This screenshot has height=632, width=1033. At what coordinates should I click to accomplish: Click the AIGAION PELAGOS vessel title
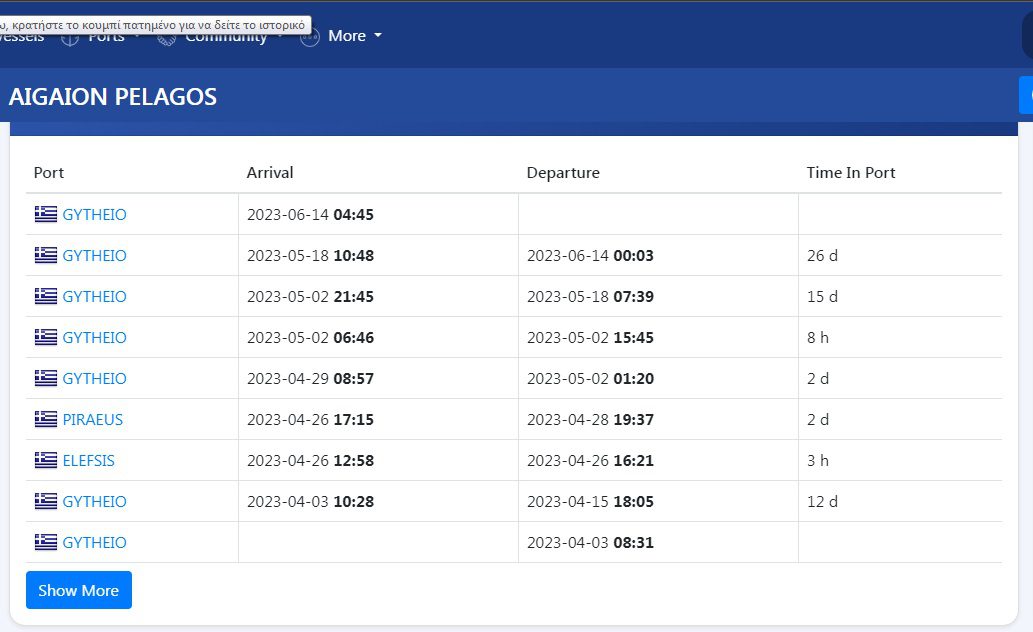point(113,96)
